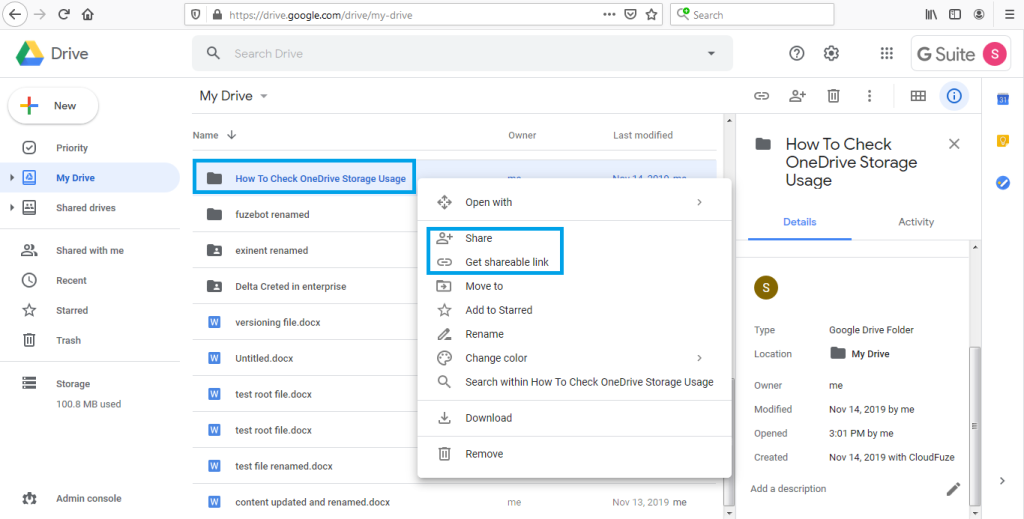The width and height of the screenshot is (1024, 519).
Task: Switch to the Details tab
Action: coord(799,222)
